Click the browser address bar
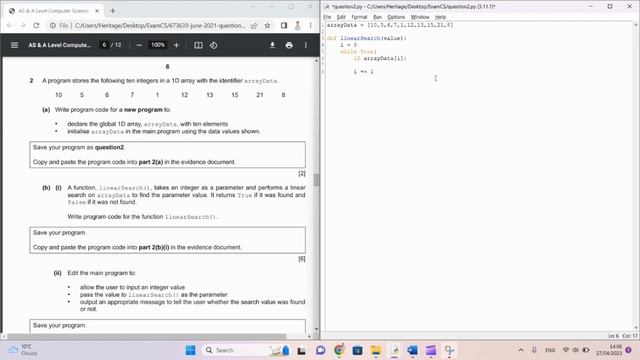 [160, 25]
